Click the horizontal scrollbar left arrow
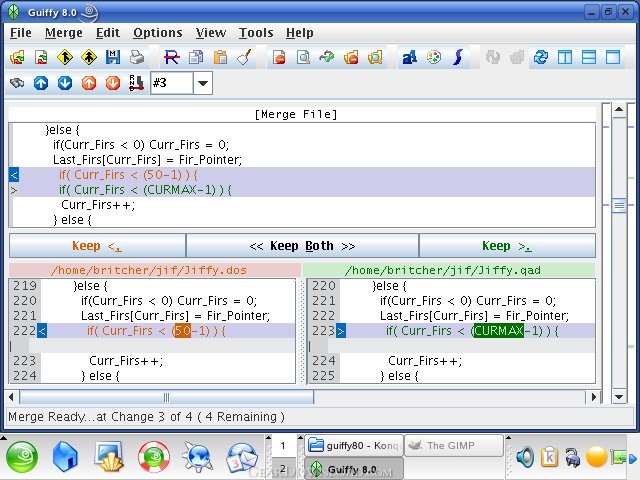Image resolution: width=640 pixels, height=480 pixels. tap(11, 397)
